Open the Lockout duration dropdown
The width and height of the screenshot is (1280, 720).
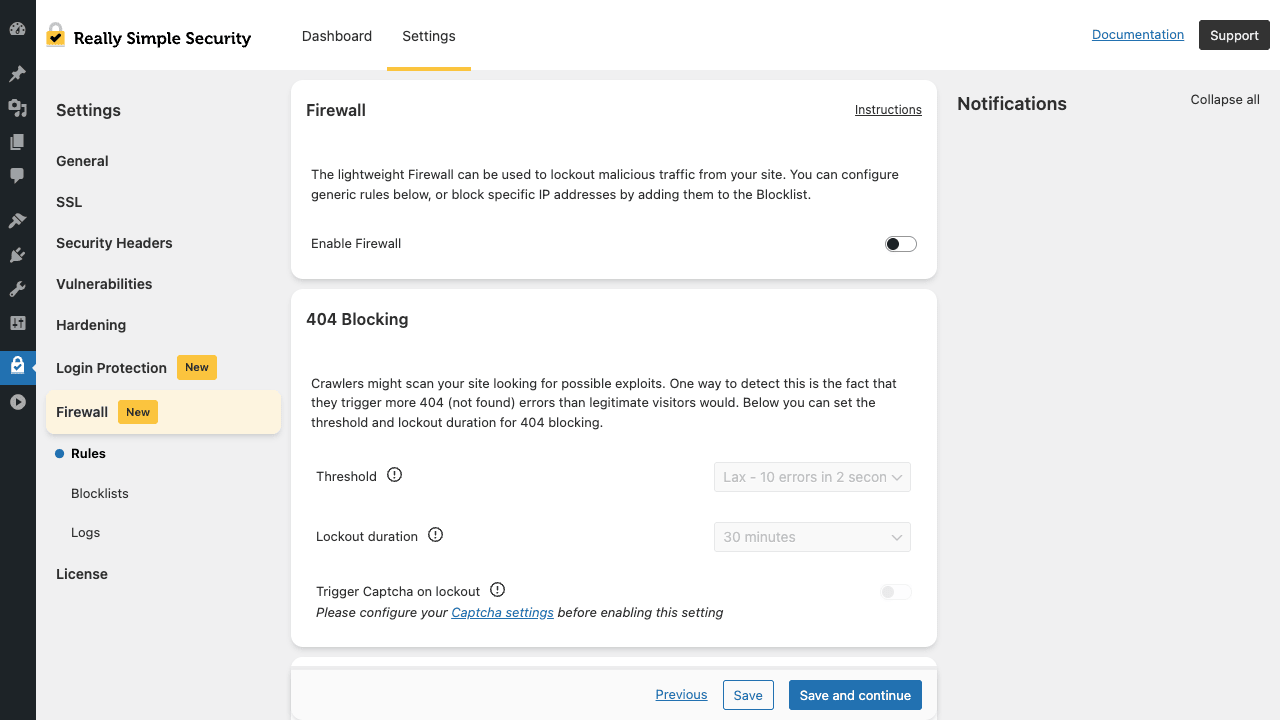[x=812, y=537]
